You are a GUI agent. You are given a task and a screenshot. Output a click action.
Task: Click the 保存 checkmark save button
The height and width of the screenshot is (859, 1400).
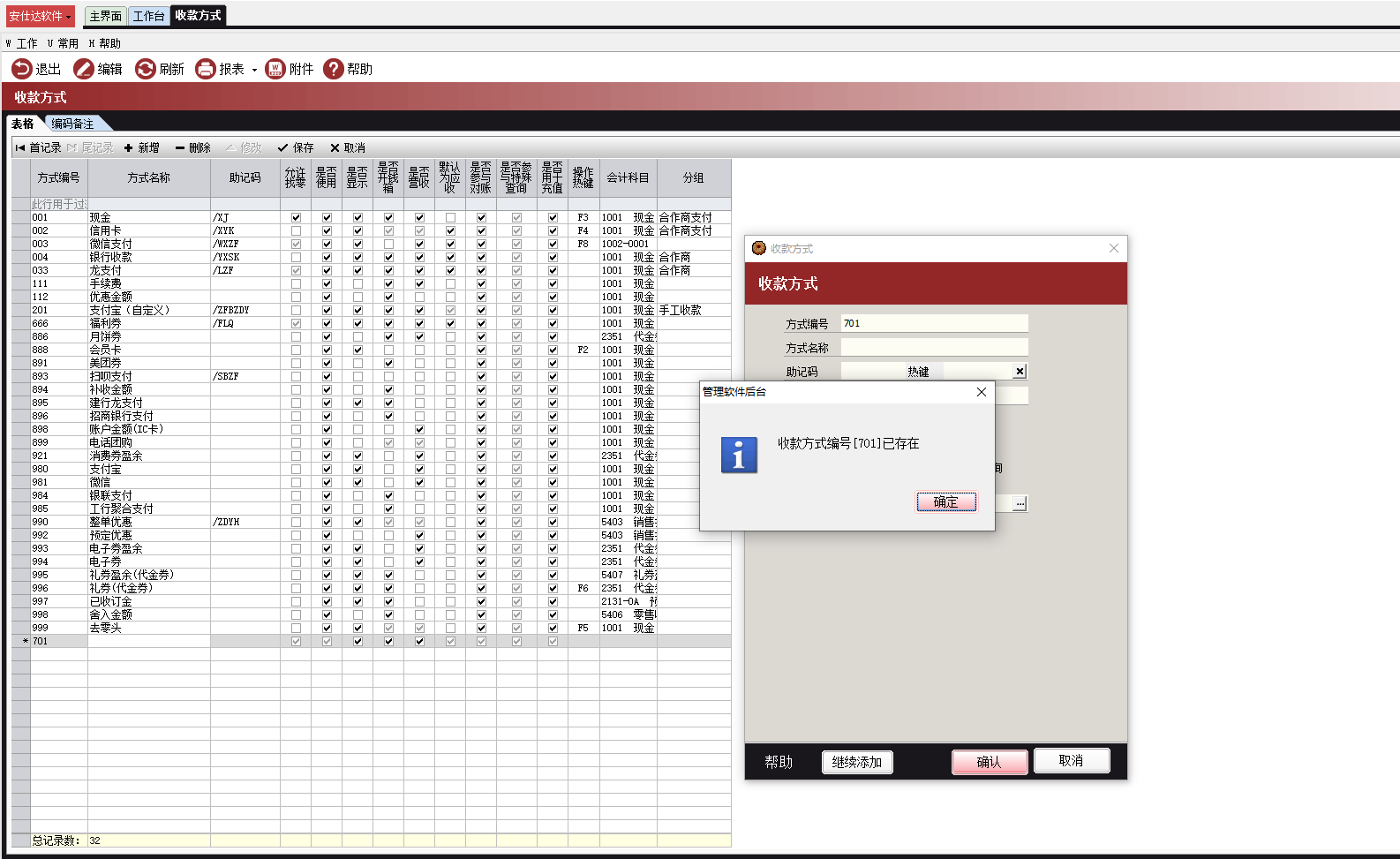tap(296, 147)
